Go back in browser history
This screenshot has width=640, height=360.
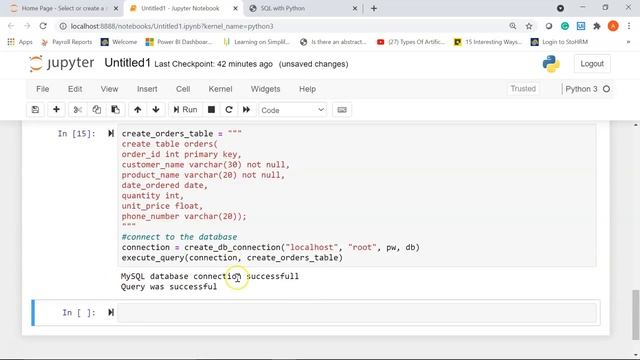(x=11, y=26)
